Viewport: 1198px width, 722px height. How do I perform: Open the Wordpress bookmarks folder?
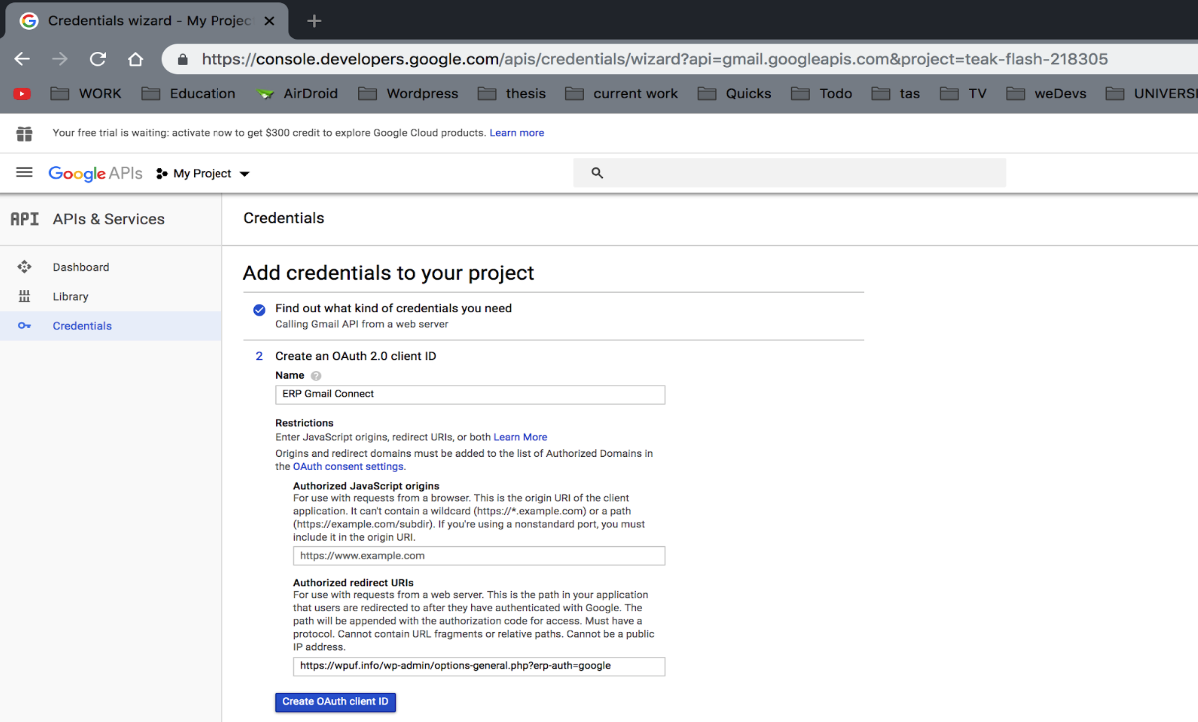coord(408,93)
